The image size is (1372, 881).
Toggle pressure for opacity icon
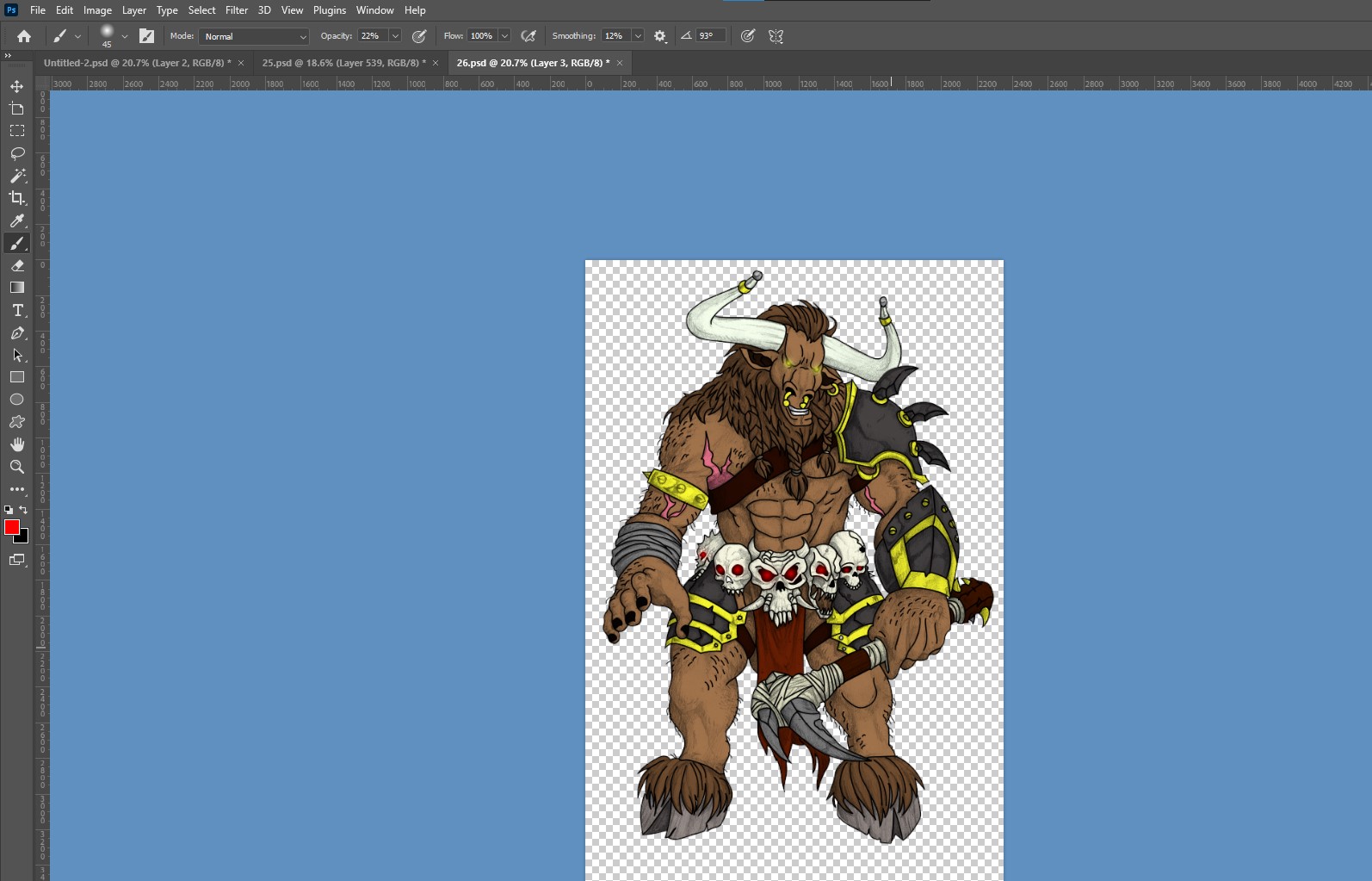coord(419,36)
